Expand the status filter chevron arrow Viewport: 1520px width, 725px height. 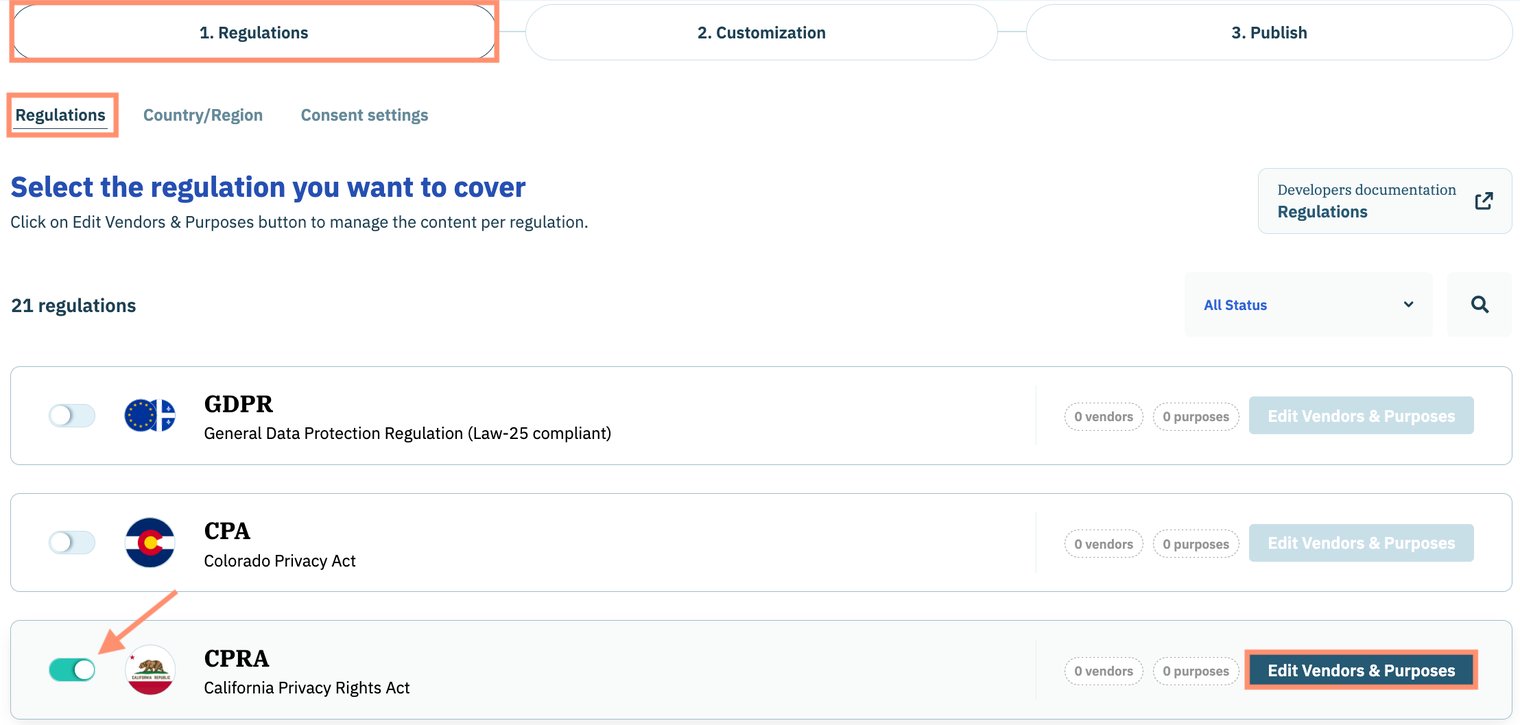[x=1408, y=305]
